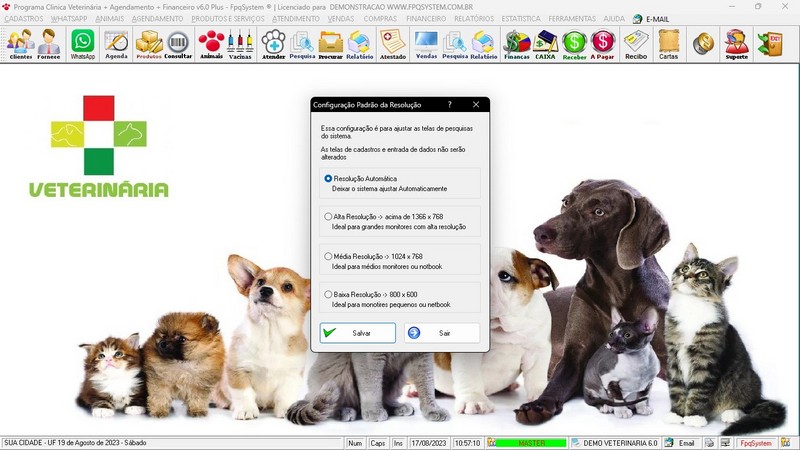Open the CAIXA toolbar icon
This screenshot has height=450, width=800.
pos(546,43)
